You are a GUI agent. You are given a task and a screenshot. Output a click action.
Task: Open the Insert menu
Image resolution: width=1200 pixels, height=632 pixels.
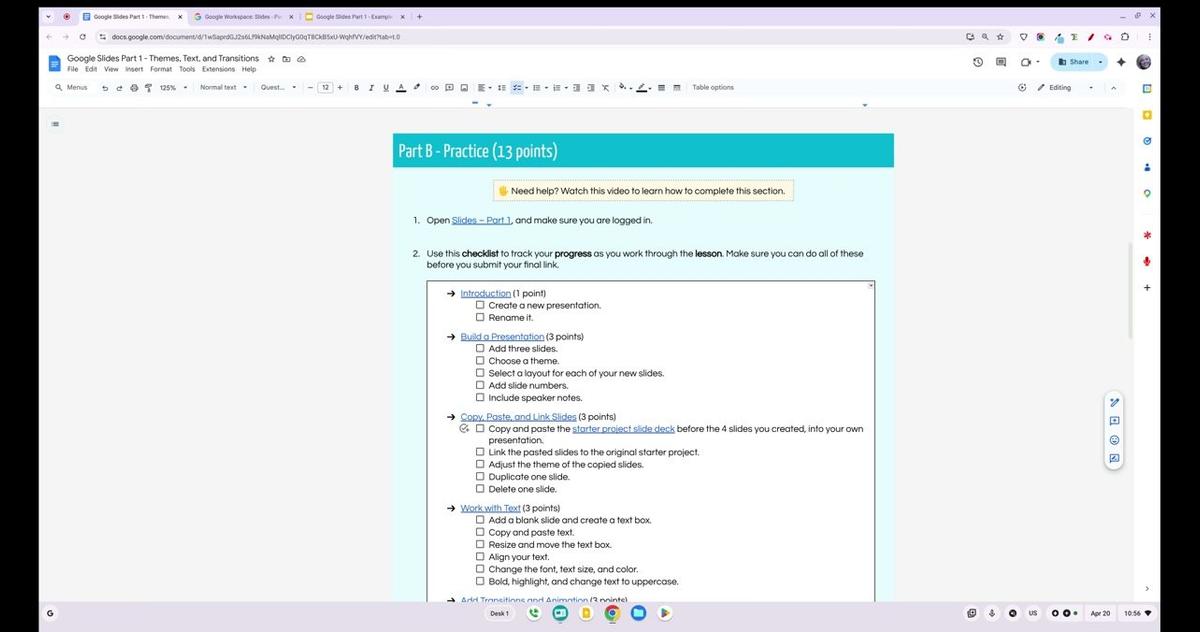(134, 69)
